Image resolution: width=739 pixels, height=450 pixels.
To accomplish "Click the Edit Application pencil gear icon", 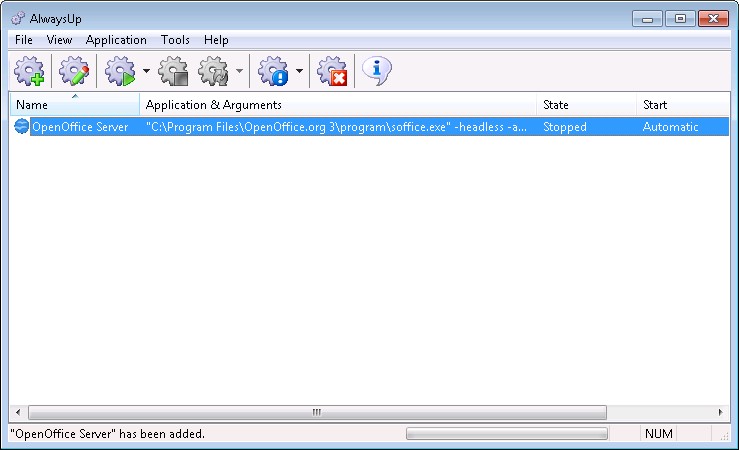I will point(74,71).
